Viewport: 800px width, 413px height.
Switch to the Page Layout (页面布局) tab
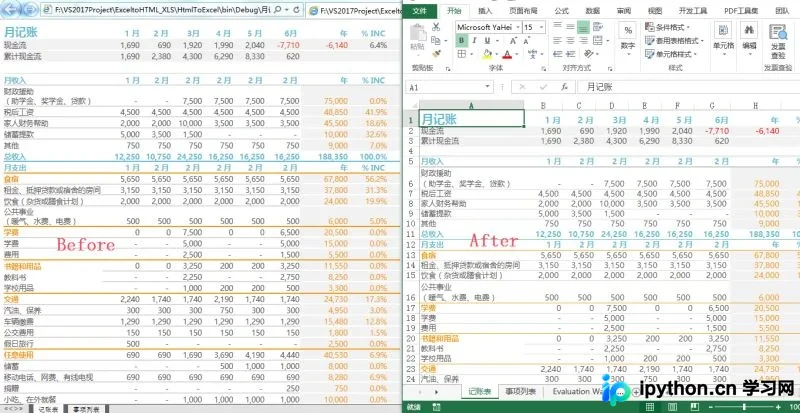523,11
